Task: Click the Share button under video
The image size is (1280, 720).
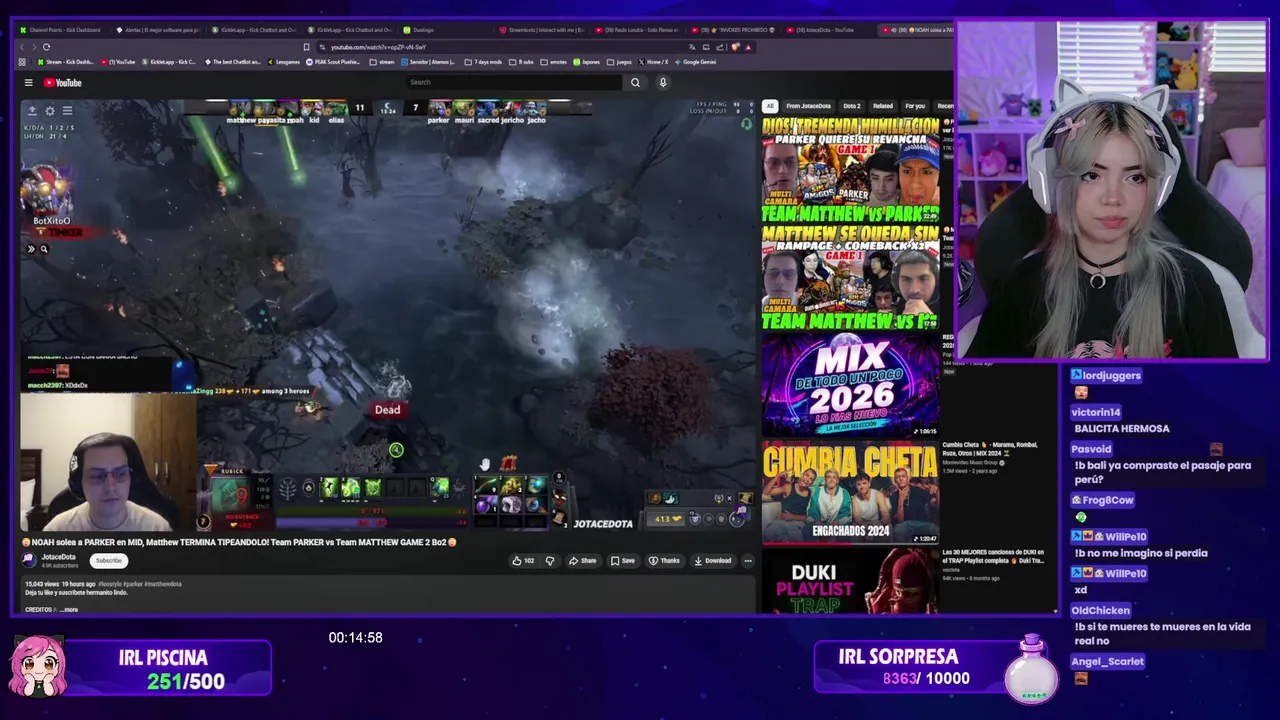Action: click(x=582, y=561)
